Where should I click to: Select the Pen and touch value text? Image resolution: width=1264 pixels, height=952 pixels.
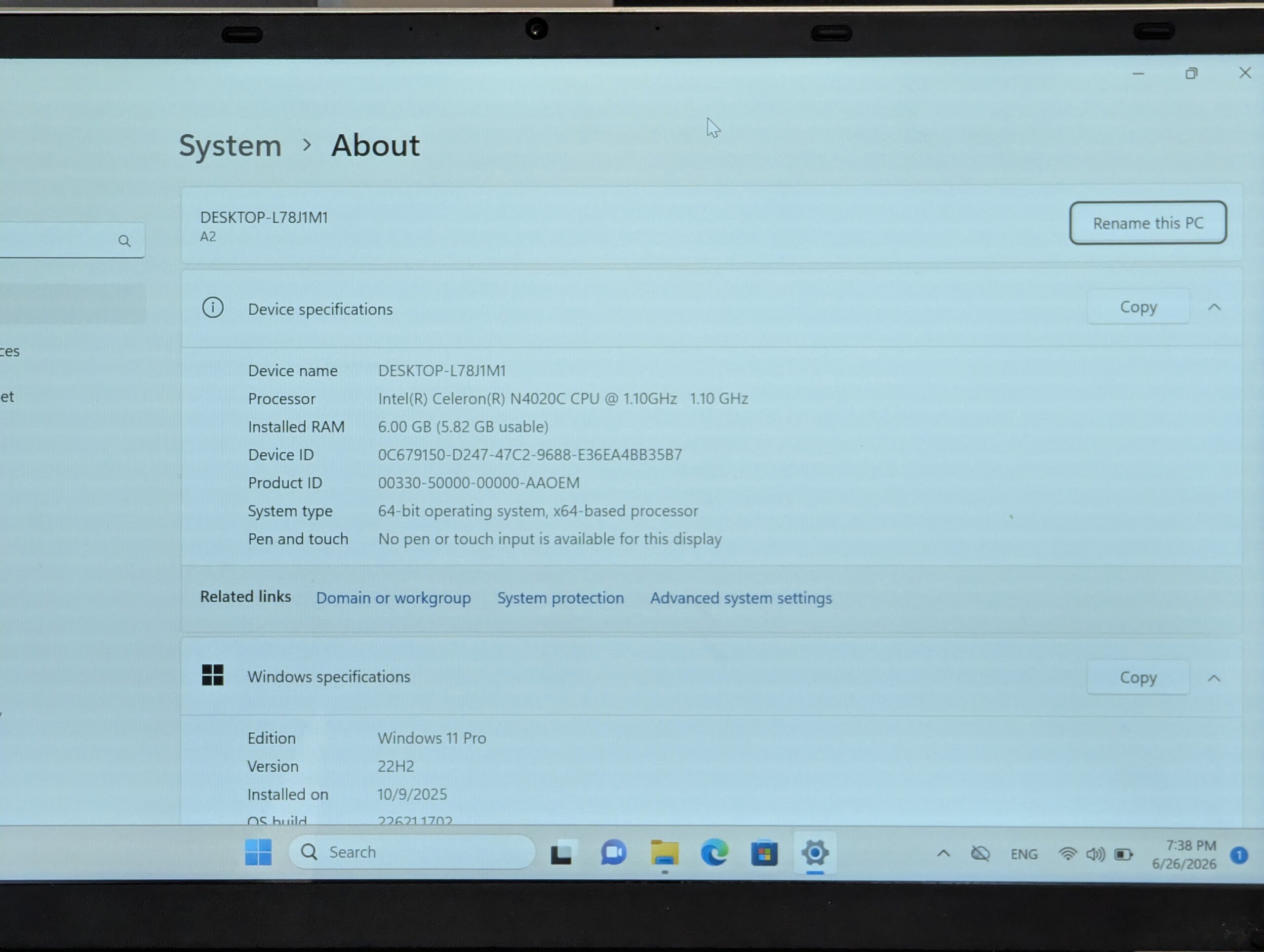(550, 538)
